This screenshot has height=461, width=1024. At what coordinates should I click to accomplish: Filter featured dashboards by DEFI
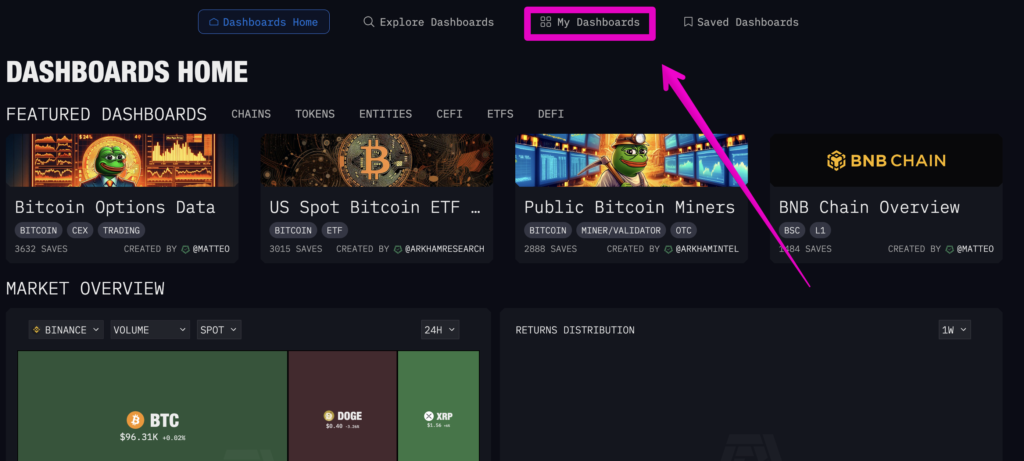coord(551,114)
